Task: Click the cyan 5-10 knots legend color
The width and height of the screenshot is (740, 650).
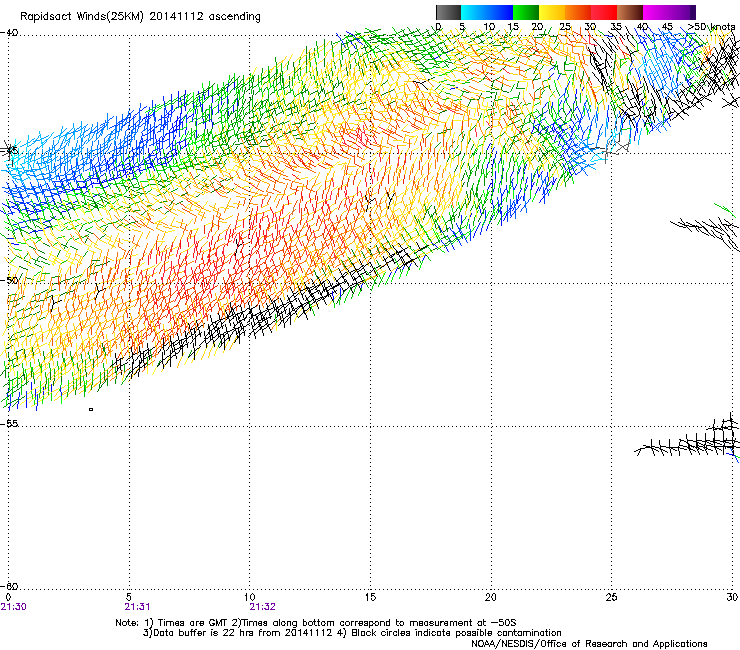Action: [474, 12]
